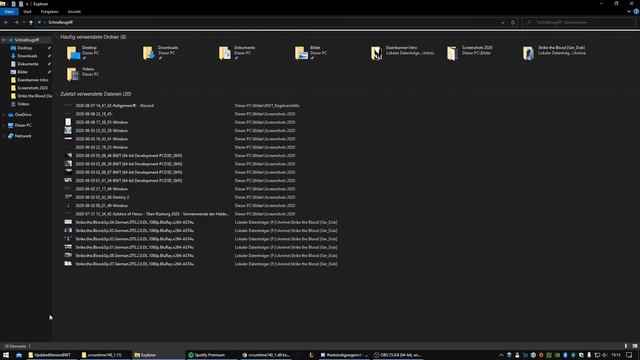Switch to the Ansicht ribbon tab
The image size is (640, 360).
(74, 12)
